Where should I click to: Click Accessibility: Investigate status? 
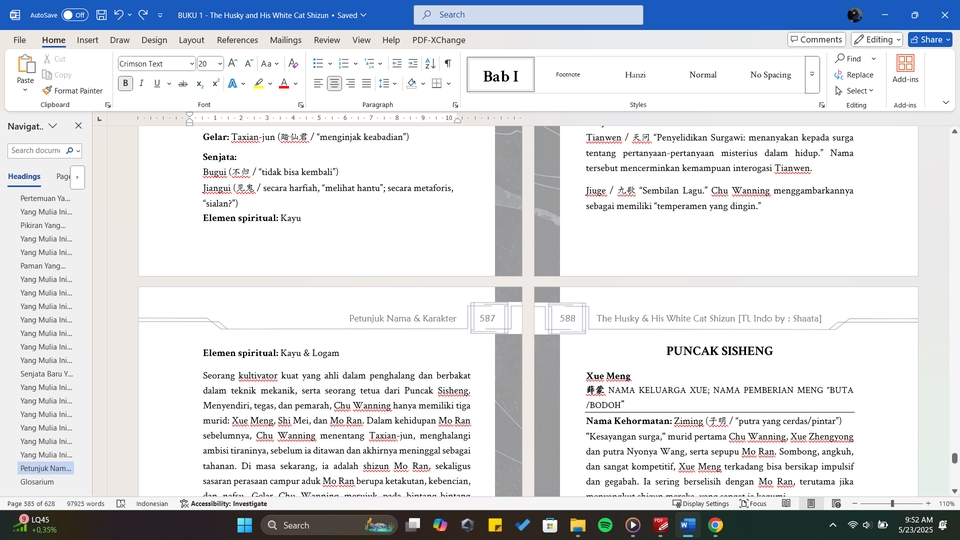click(x=223, y=503)
